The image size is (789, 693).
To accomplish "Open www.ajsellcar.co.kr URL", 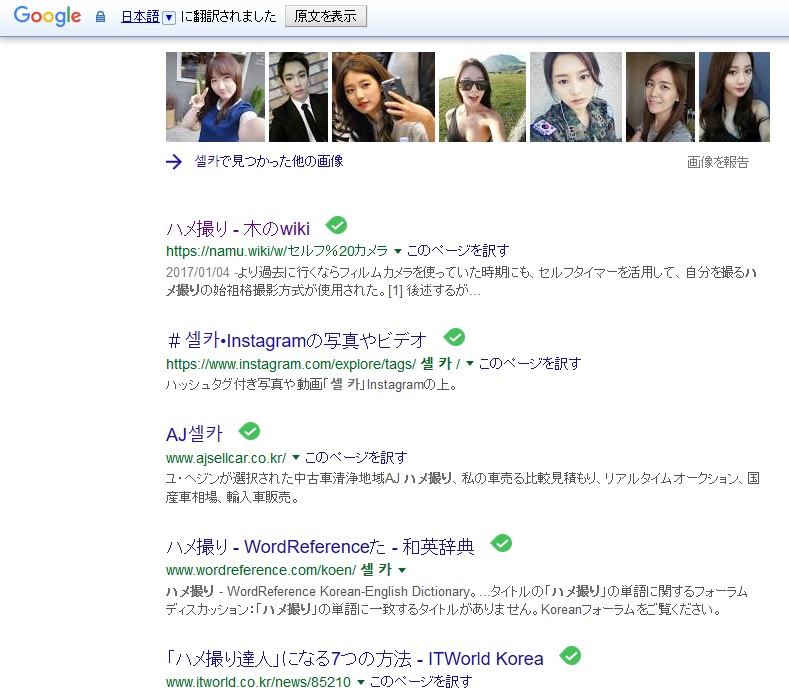I will [x=226, y=458].
